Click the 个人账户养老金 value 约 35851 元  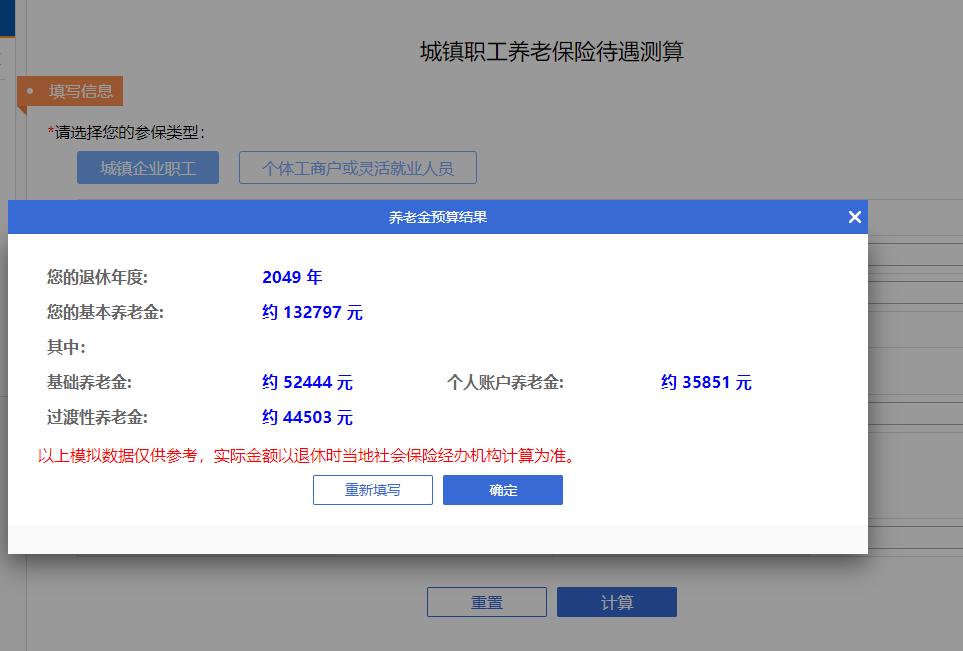tap(707, 382)
